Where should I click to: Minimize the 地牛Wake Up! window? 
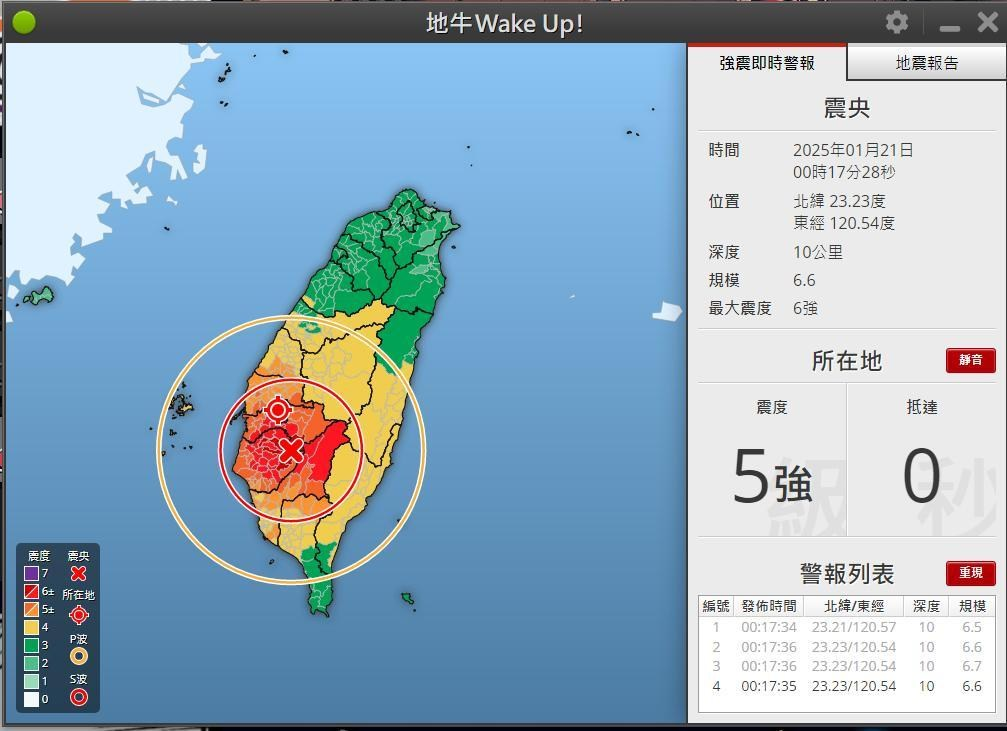tap(949, 24)
